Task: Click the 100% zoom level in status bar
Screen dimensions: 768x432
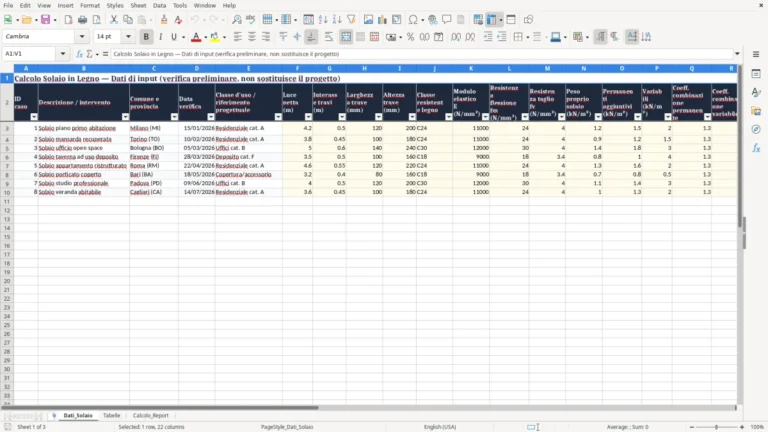Action: point(757,427)
